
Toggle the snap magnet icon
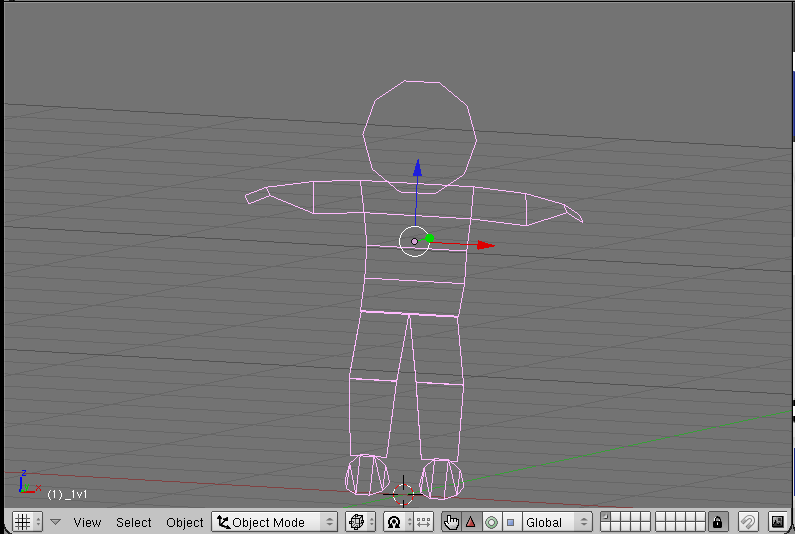[748, 522]
